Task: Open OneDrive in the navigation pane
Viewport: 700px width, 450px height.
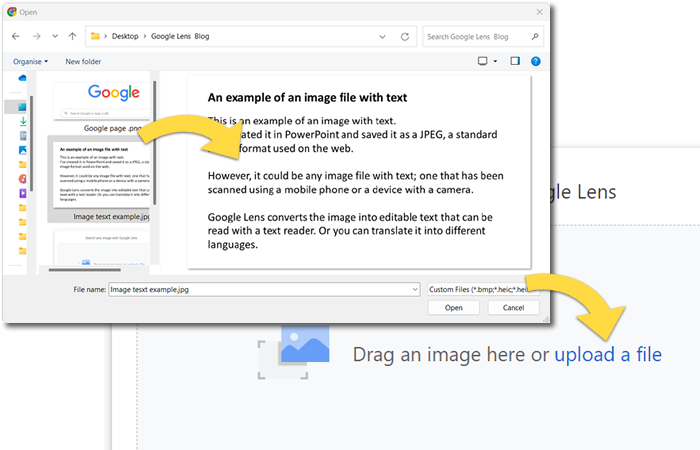Action: point(22,78)
